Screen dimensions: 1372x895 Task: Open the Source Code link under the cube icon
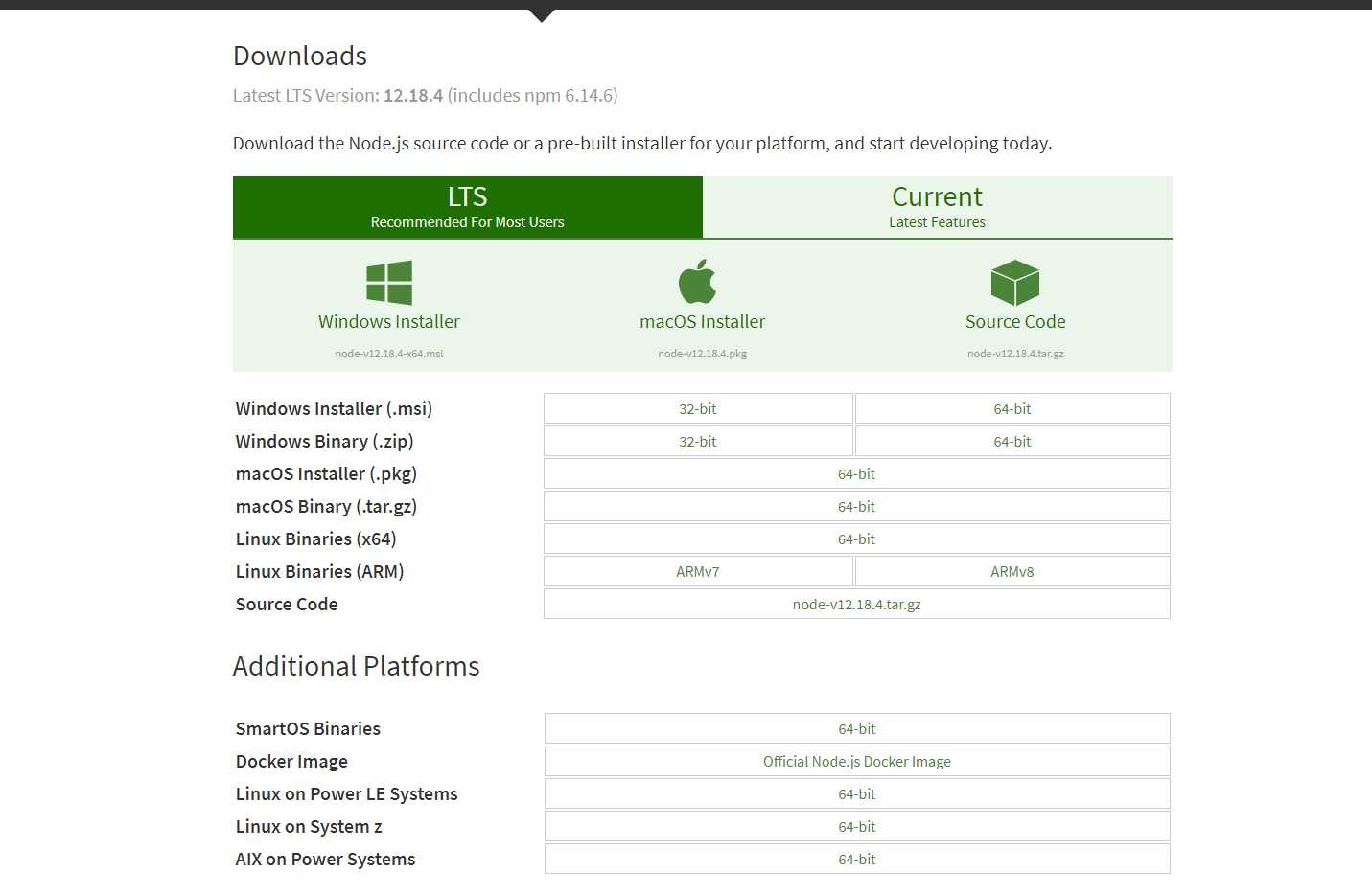(x=1015, y=322)
